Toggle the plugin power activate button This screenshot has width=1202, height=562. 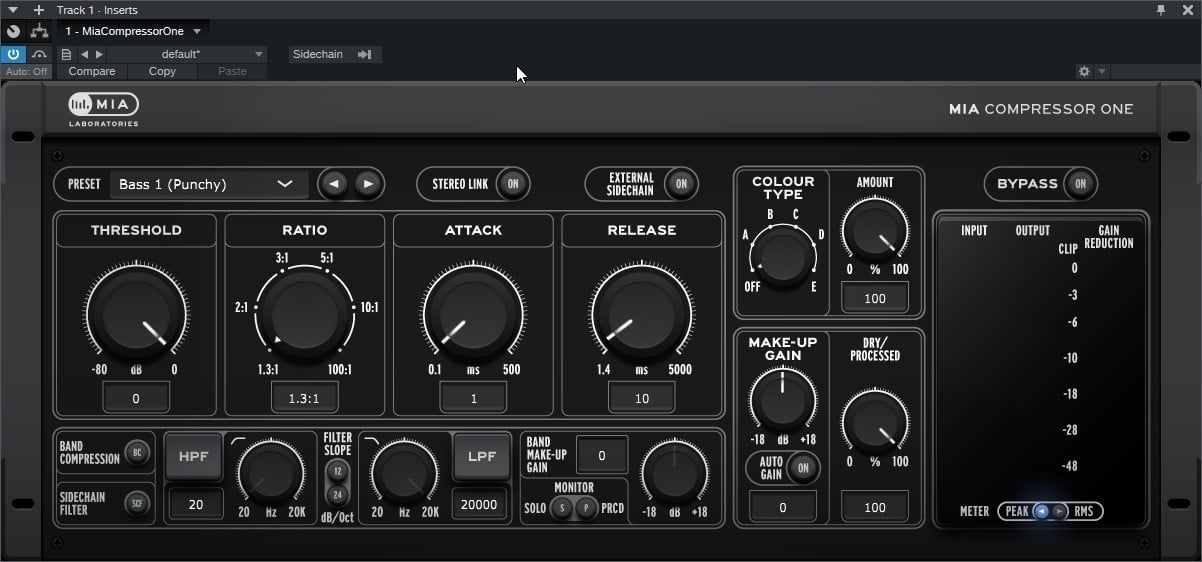[x=13, y=54]
